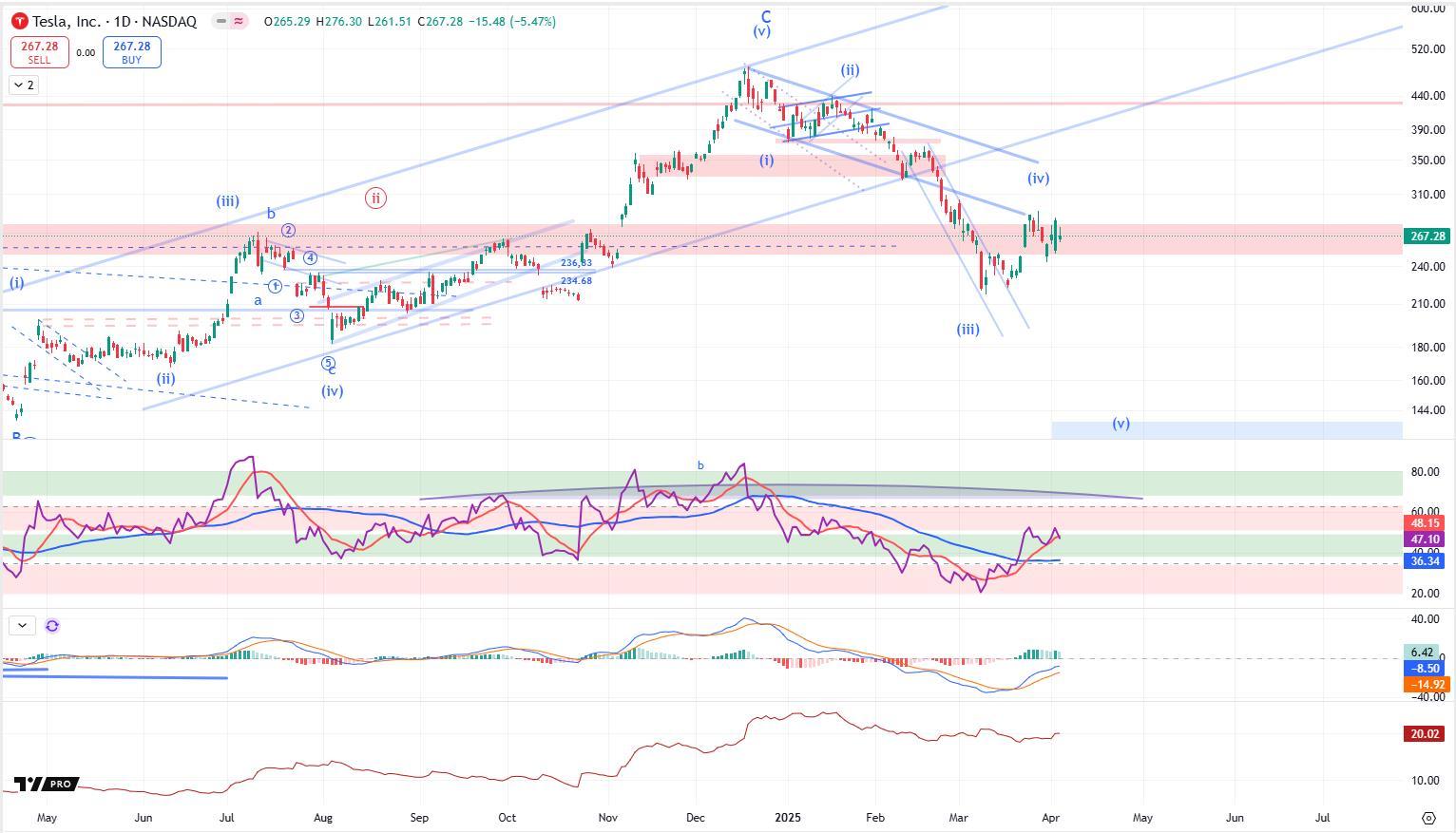
Task: Click the 440.00 price scale label
Action: [x=1427, y=96]
